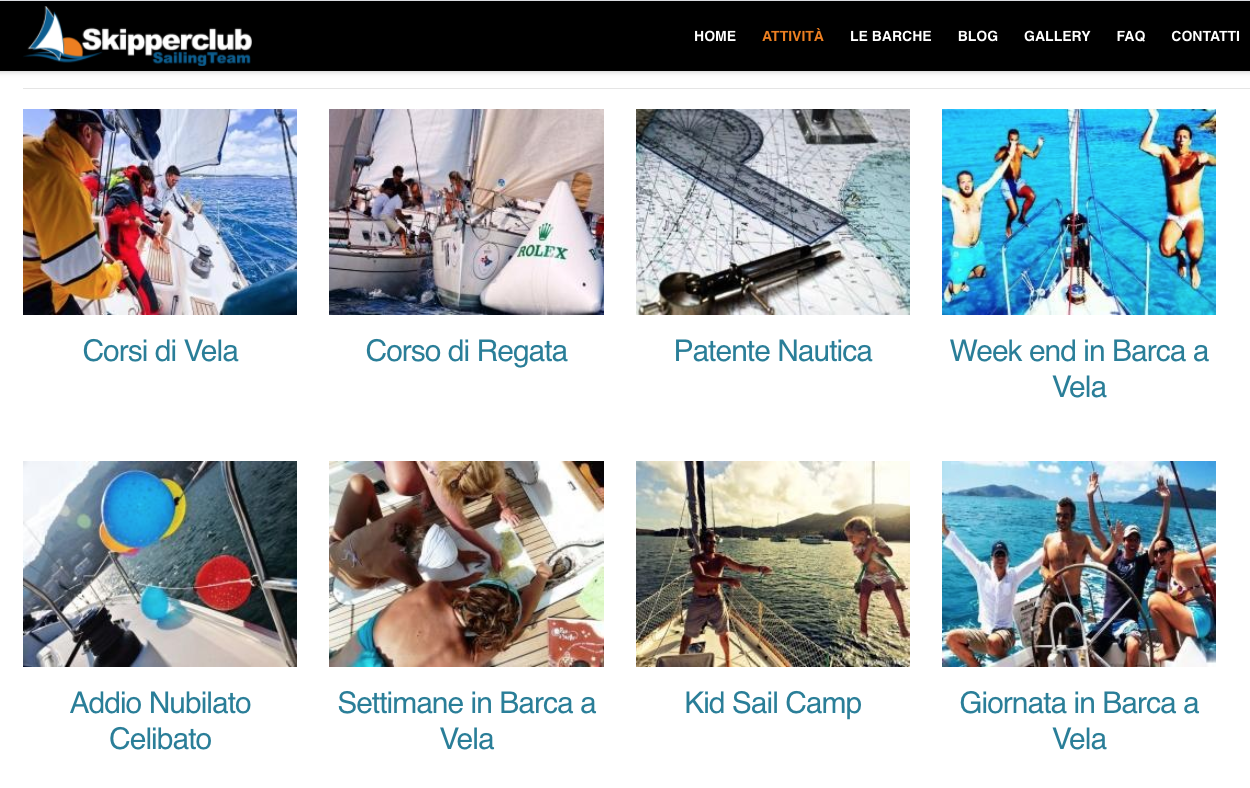
Task: Visit the FAQ page
Action: tap(1131, 36)
